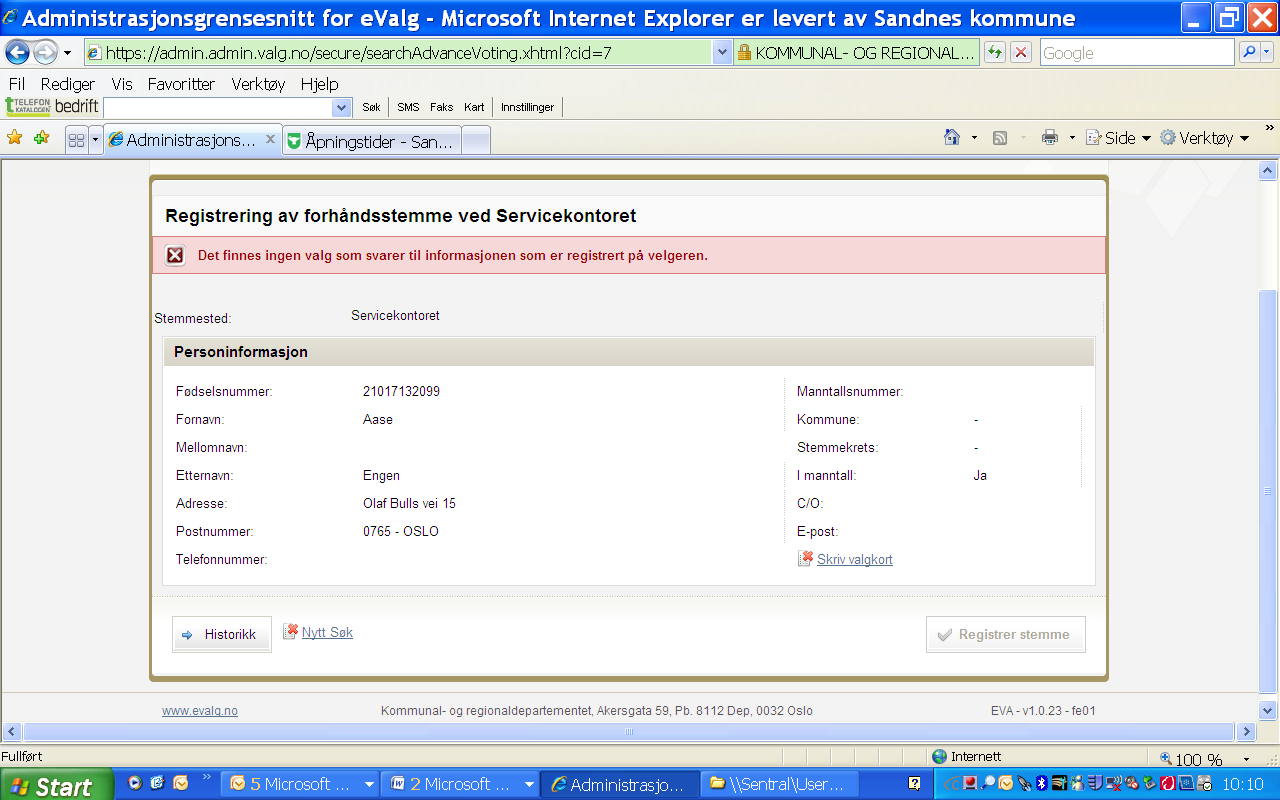Viewport: 1280px width, 800px height.
Task: Click the Skriv valgkort link
Action: [854, 559]
